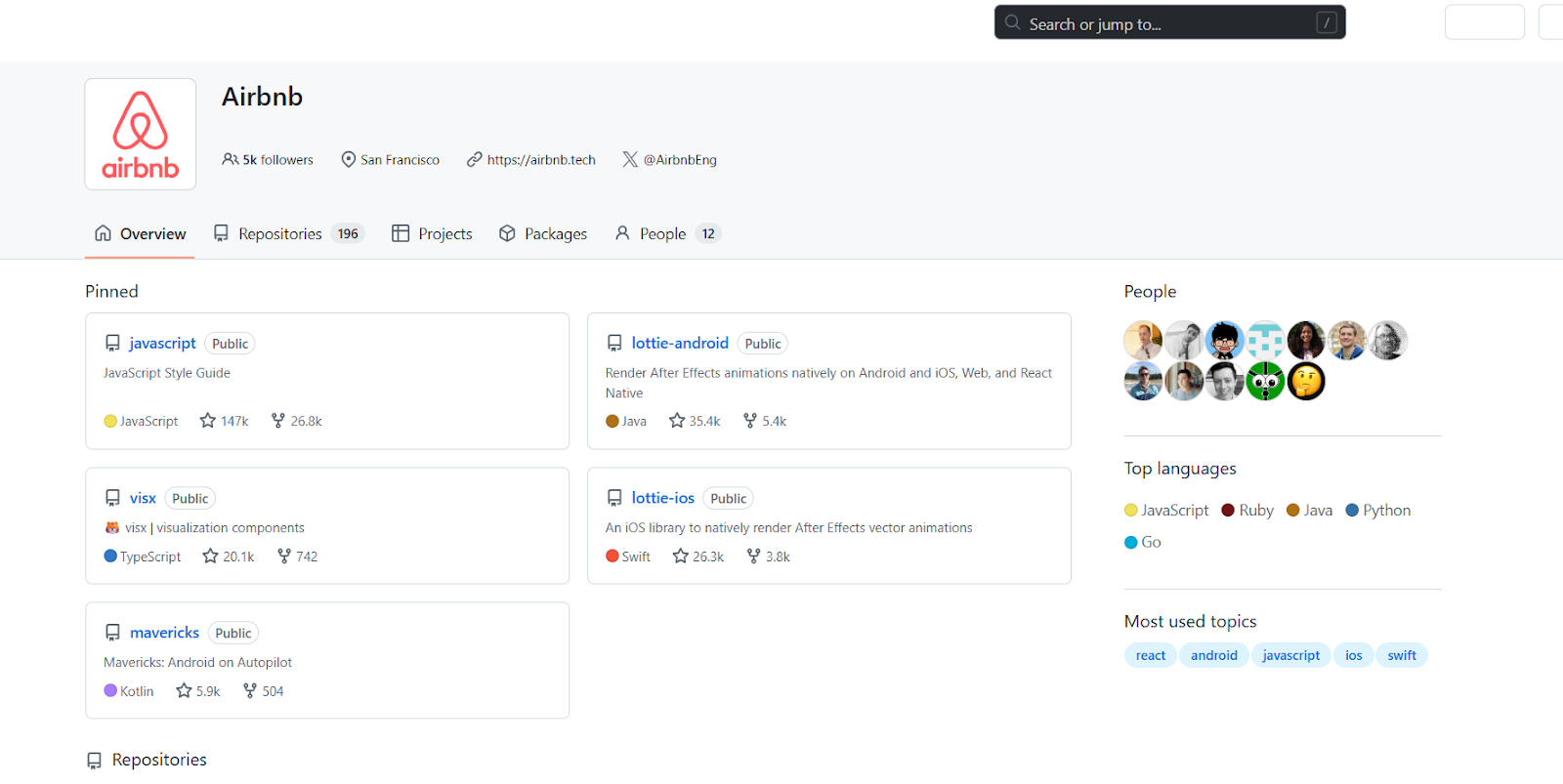Image resolution: width=1563 pixels, height=784 pixels.
Task: Open the lottie-android repository
Action: point(680,343)
